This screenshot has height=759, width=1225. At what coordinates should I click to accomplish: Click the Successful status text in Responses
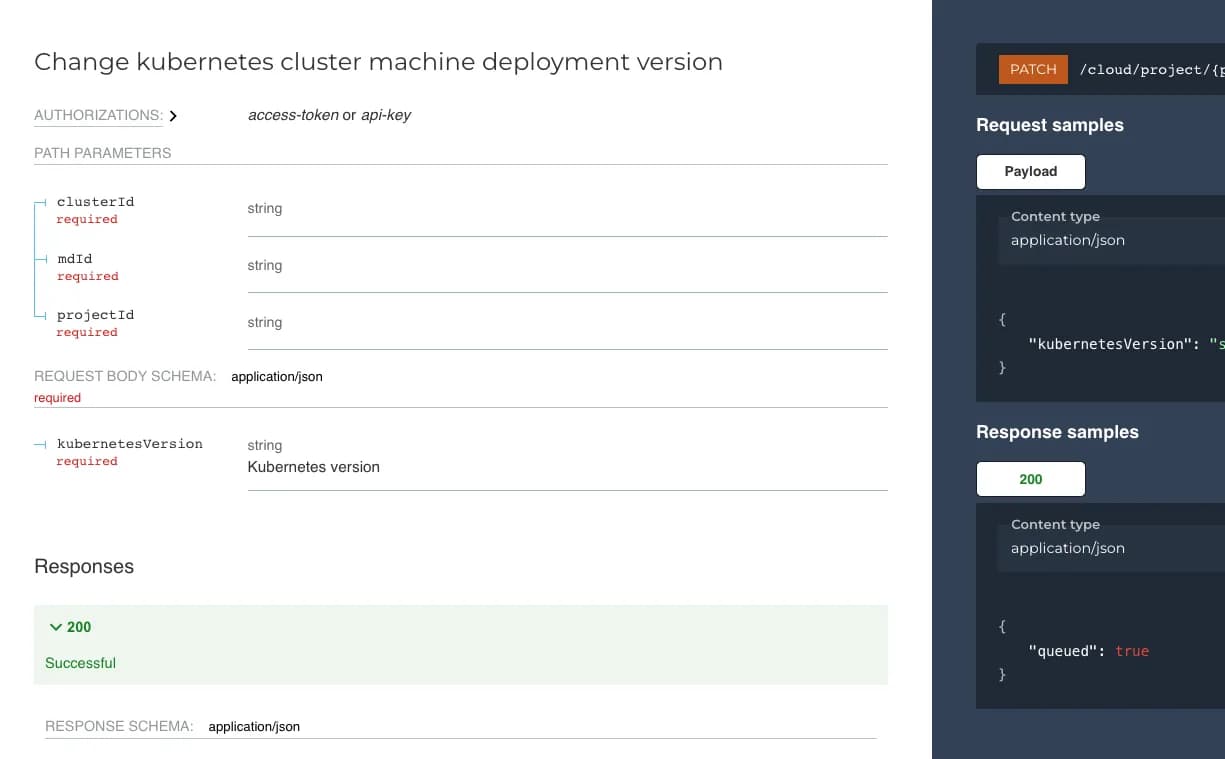click(x=80, y=663)
